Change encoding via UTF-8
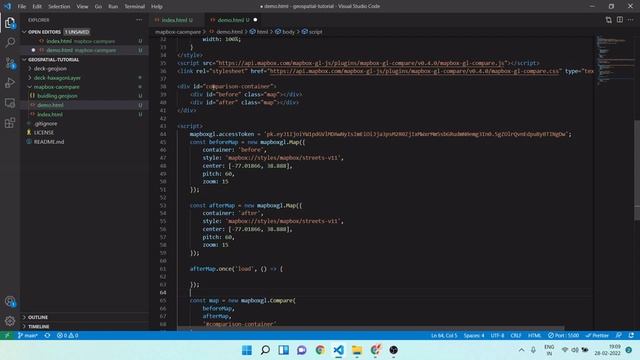640x360 pixels. click(497, 336)
